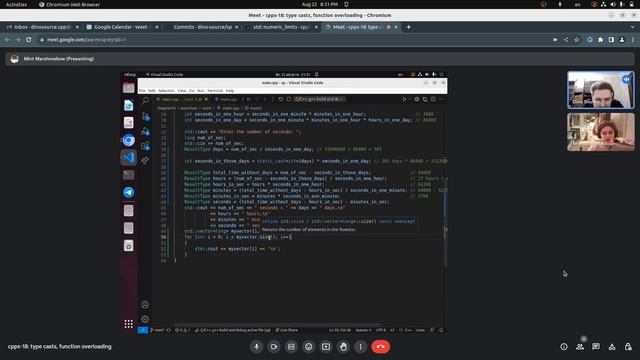Open the Chromium three-dot menu

[x=633, y=40]
